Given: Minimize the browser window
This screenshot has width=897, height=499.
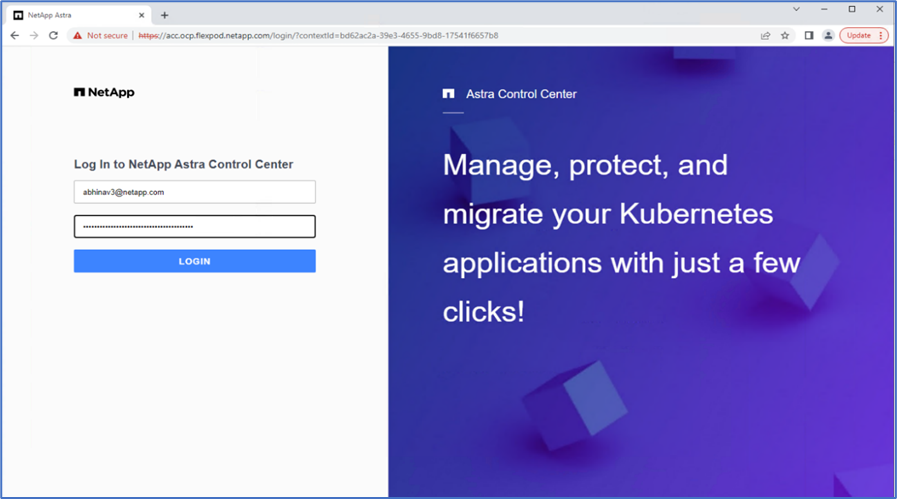Looking at the screenshot, I should point(824,9).
